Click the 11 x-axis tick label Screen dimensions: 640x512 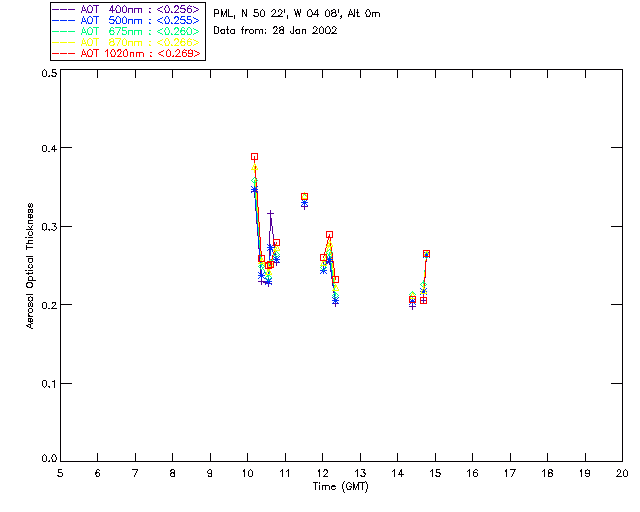tap(285, 473)
